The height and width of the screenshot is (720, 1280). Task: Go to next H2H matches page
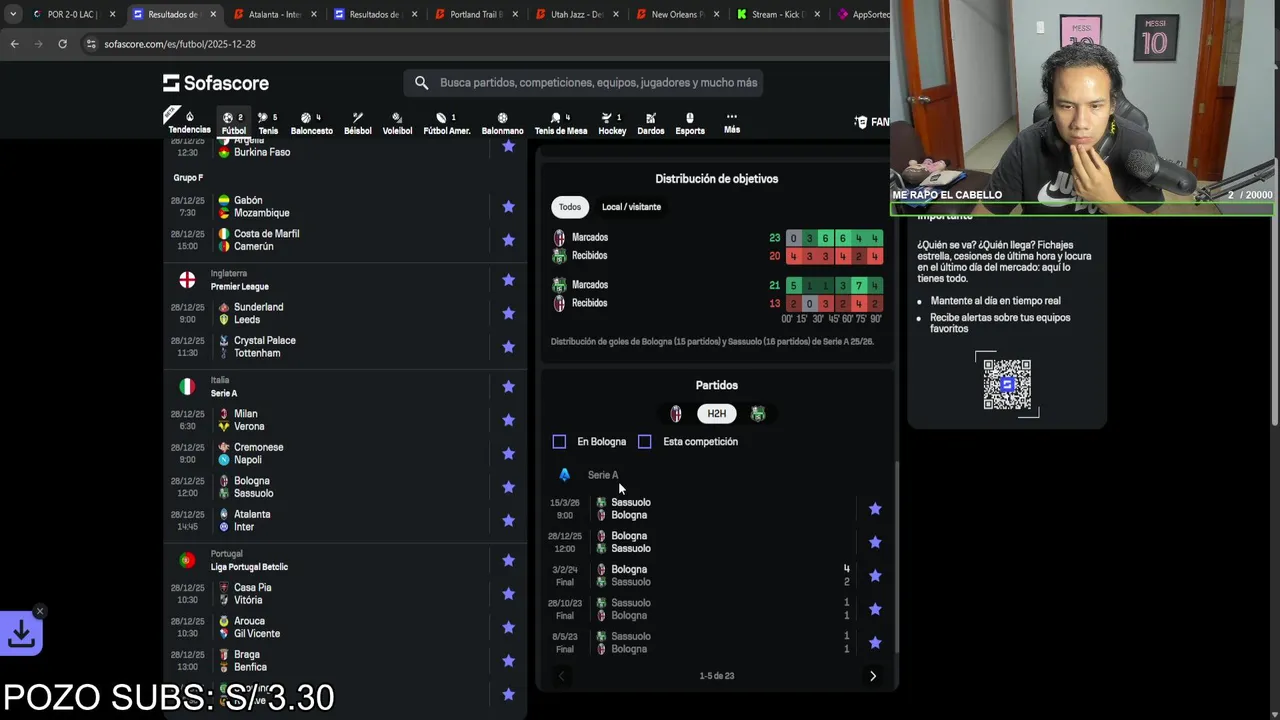[872, 676]
